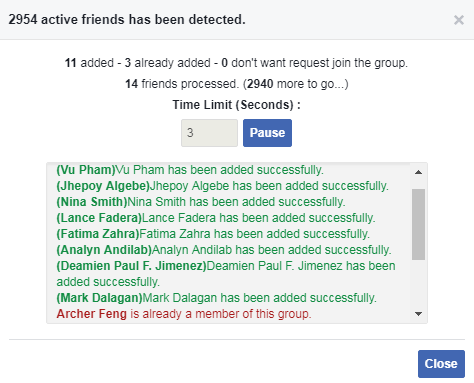Click the log scrollbar thumb

(x=418, y=224)
